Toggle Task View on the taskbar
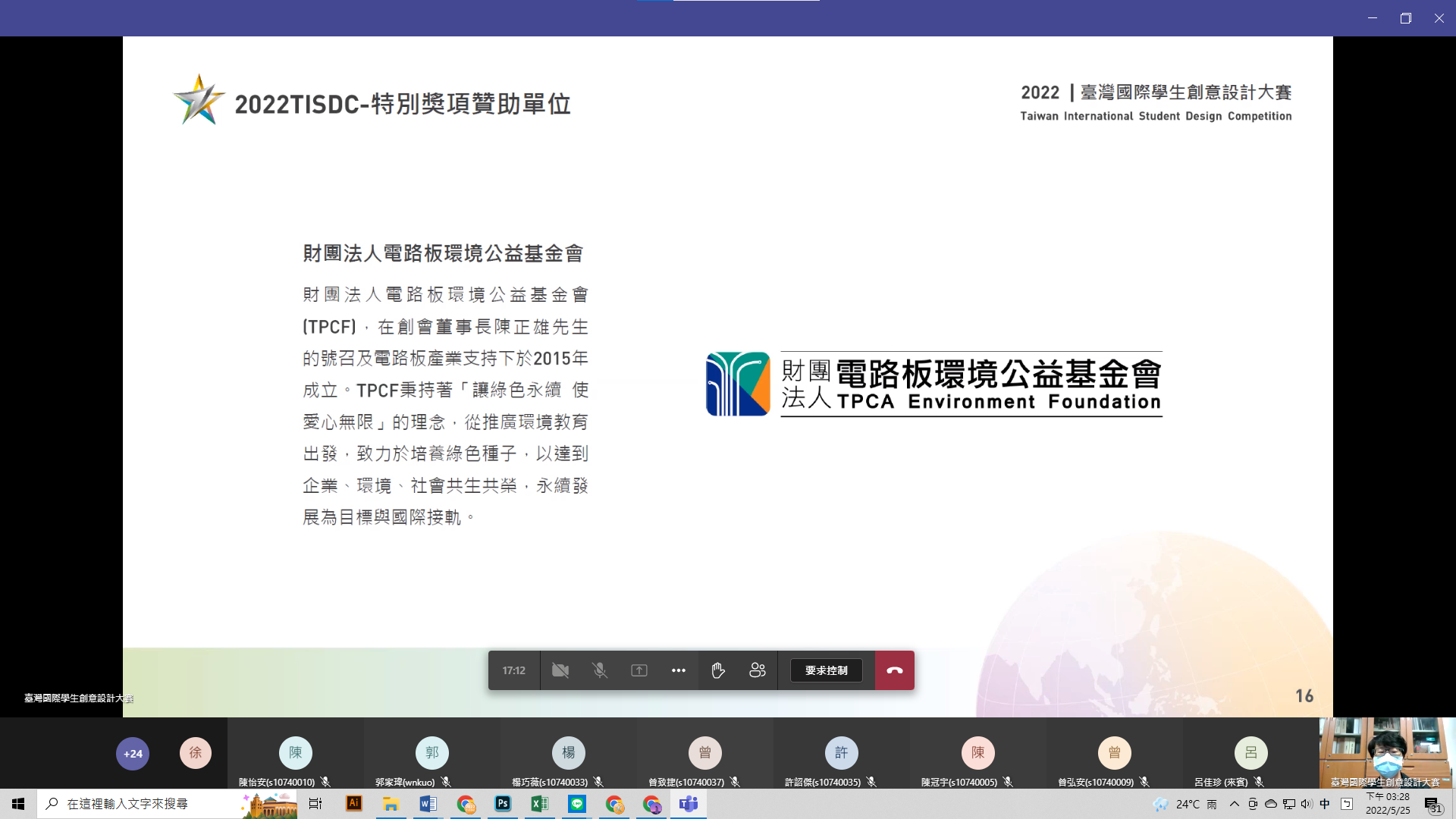Viewport: 1456px width, 819px height. coord(315,805)
